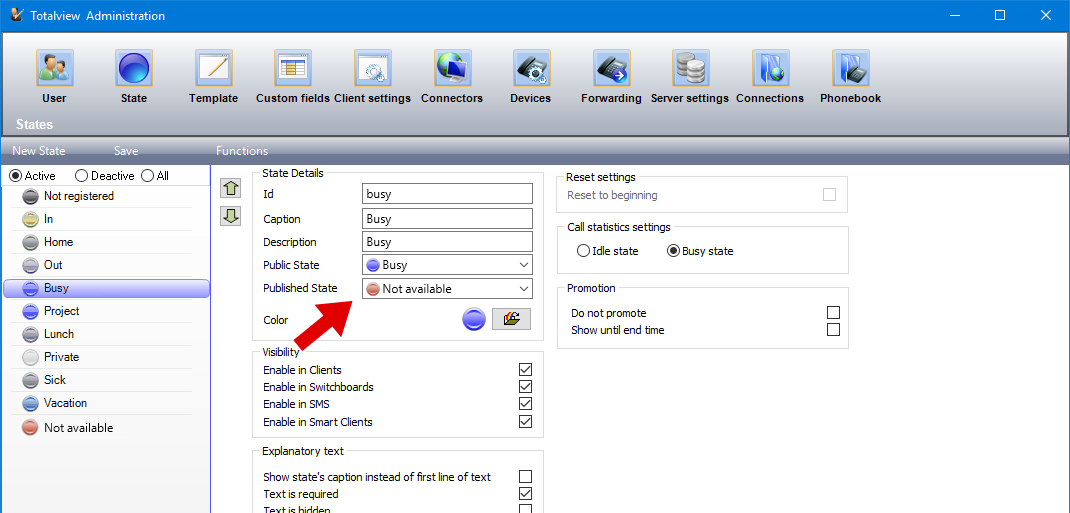The image size is (1070, 513).
Task: Open the Published State dropdown
Action: 447,289
